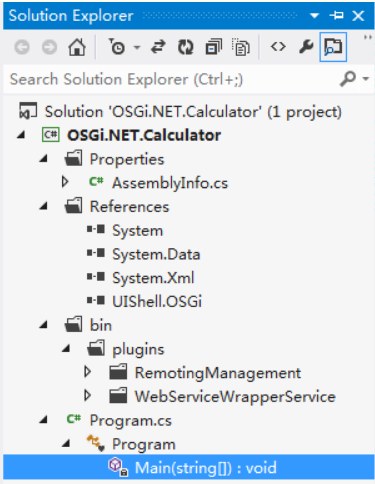Viewport: 375px width, 484px height.
Task: Click the Properties folder icon
Action: point(73,158)
